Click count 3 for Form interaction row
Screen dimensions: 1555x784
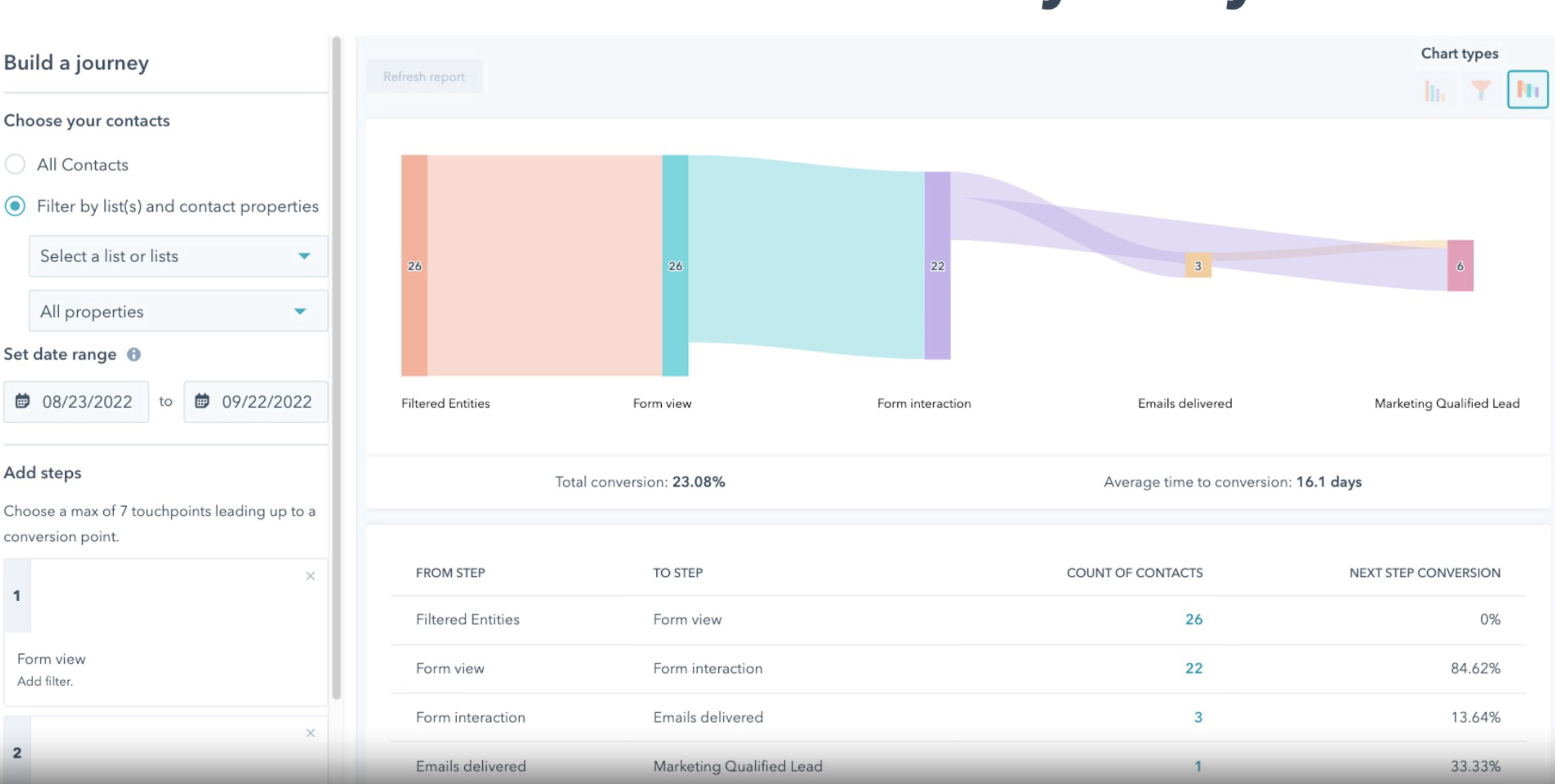(1198, 717)
